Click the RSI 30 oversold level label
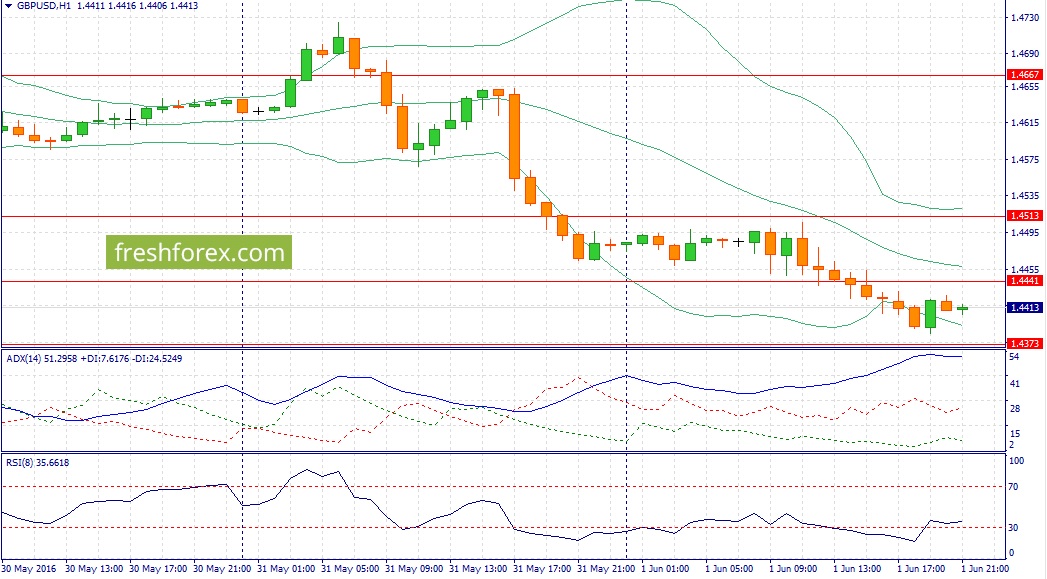This screenshot has width=1047, height=579. (1014, 528)
